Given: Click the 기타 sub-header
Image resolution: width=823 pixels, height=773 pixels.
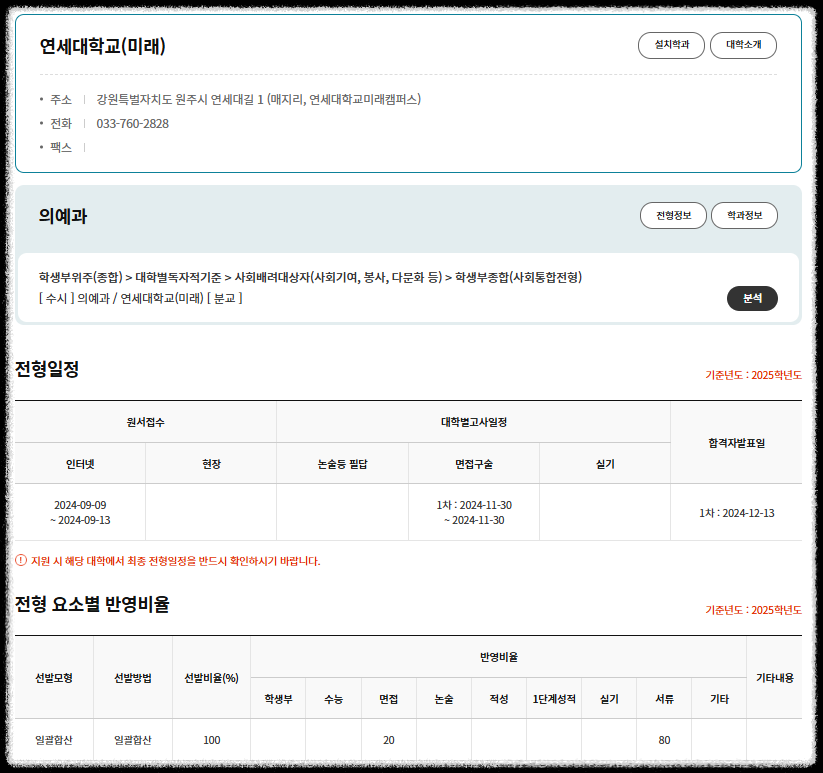Looking at the screenshot, I should click(x=719, y=699).
